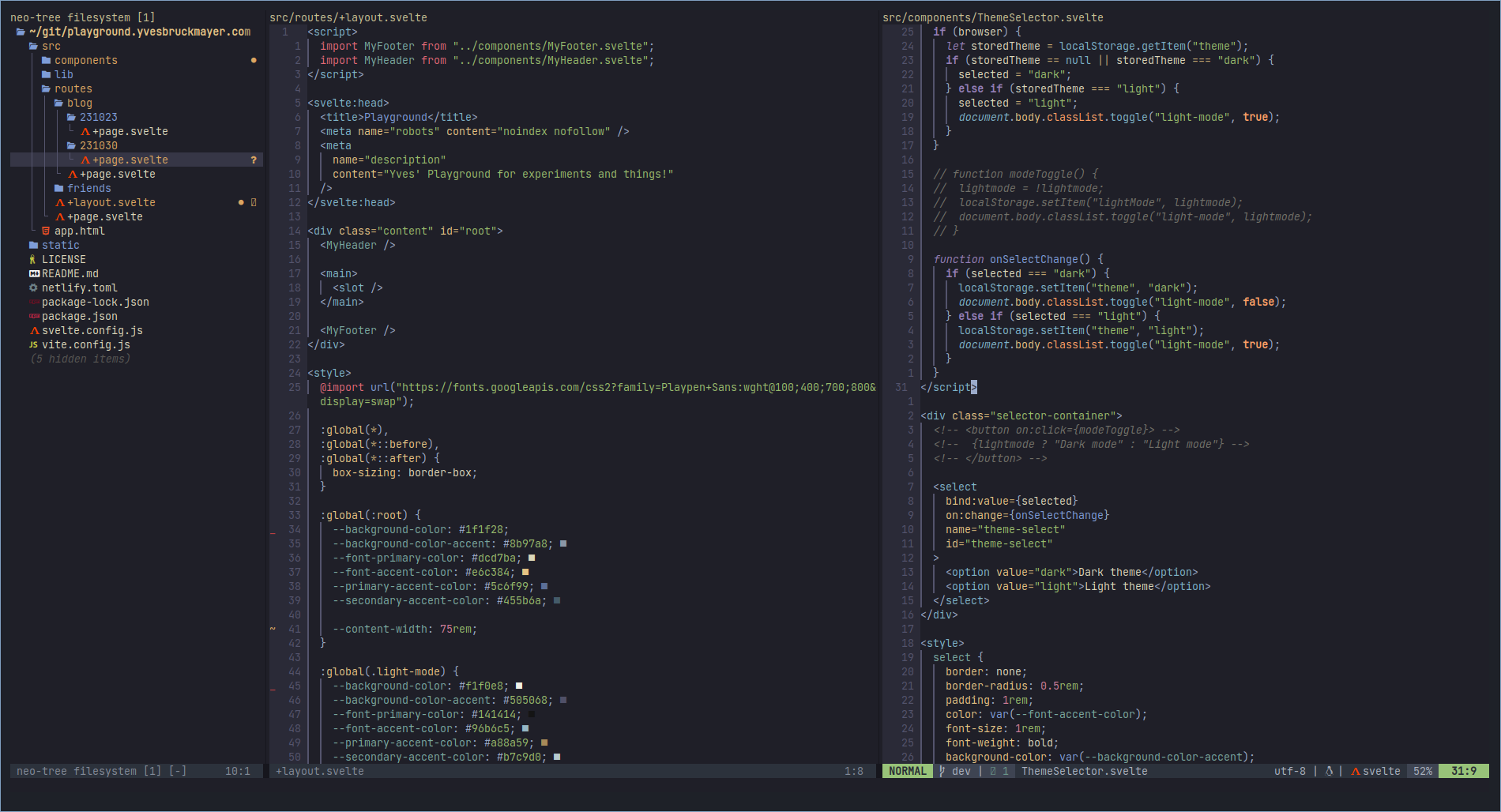Click the utf-8 encoding indicator
The width and height of the screenshot is (1501, 812).
[1290, 772]
